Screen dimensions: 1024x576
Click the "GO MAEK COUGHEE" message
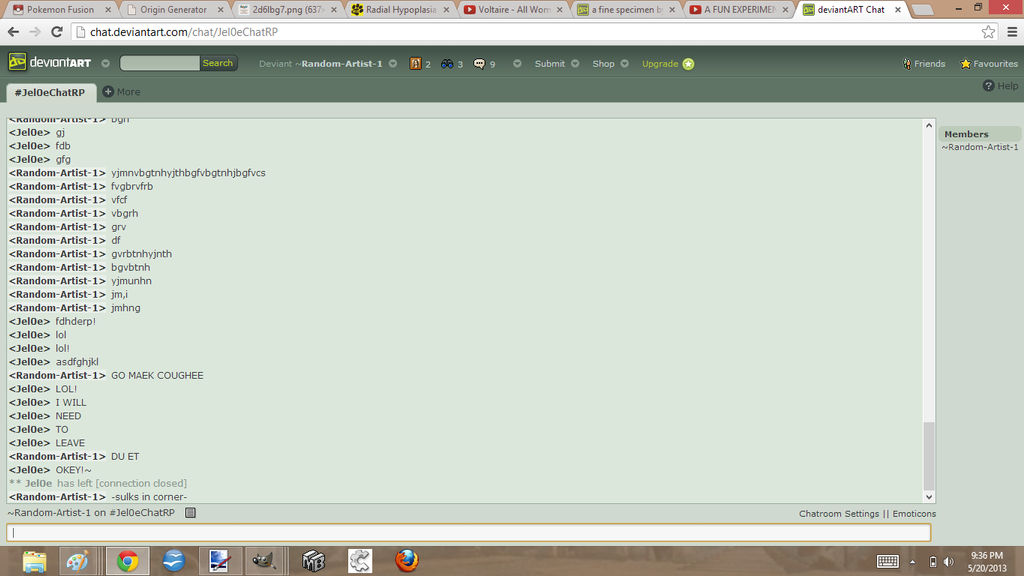[x=157, y=376]
